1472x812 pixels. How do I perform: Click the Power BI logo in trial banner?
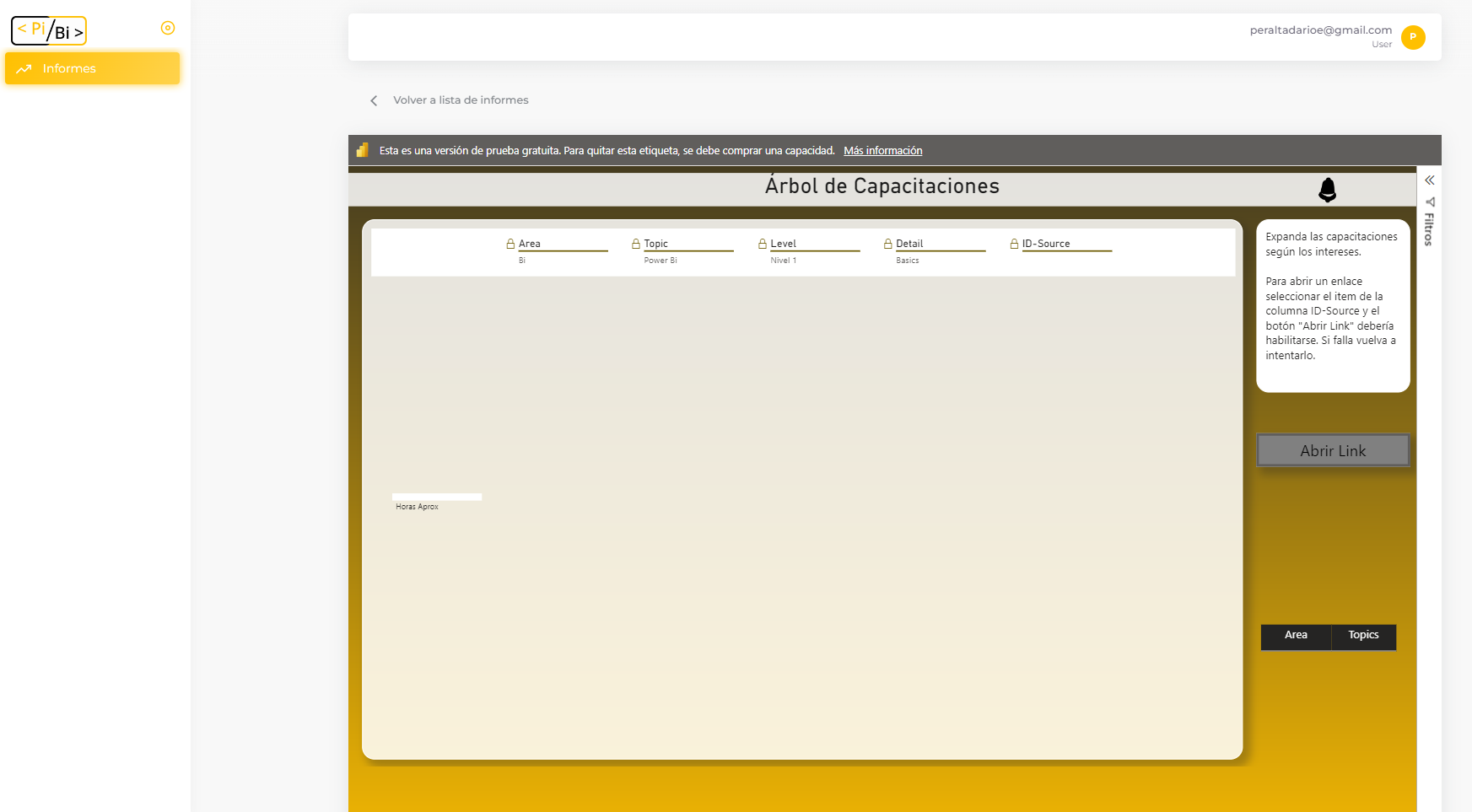[362, 150]
